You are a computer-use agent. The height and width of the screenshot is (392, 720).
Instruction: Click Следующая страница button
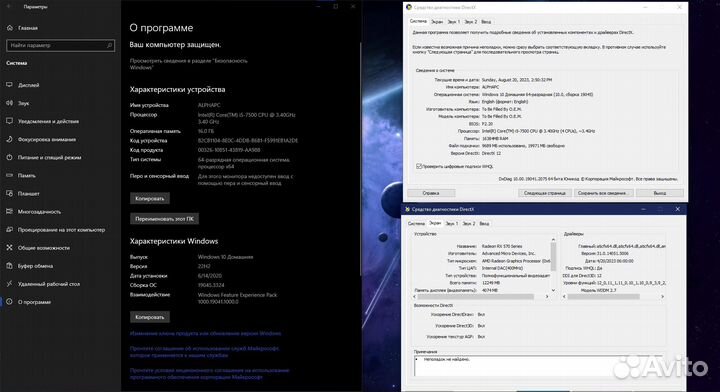[545, 193]
